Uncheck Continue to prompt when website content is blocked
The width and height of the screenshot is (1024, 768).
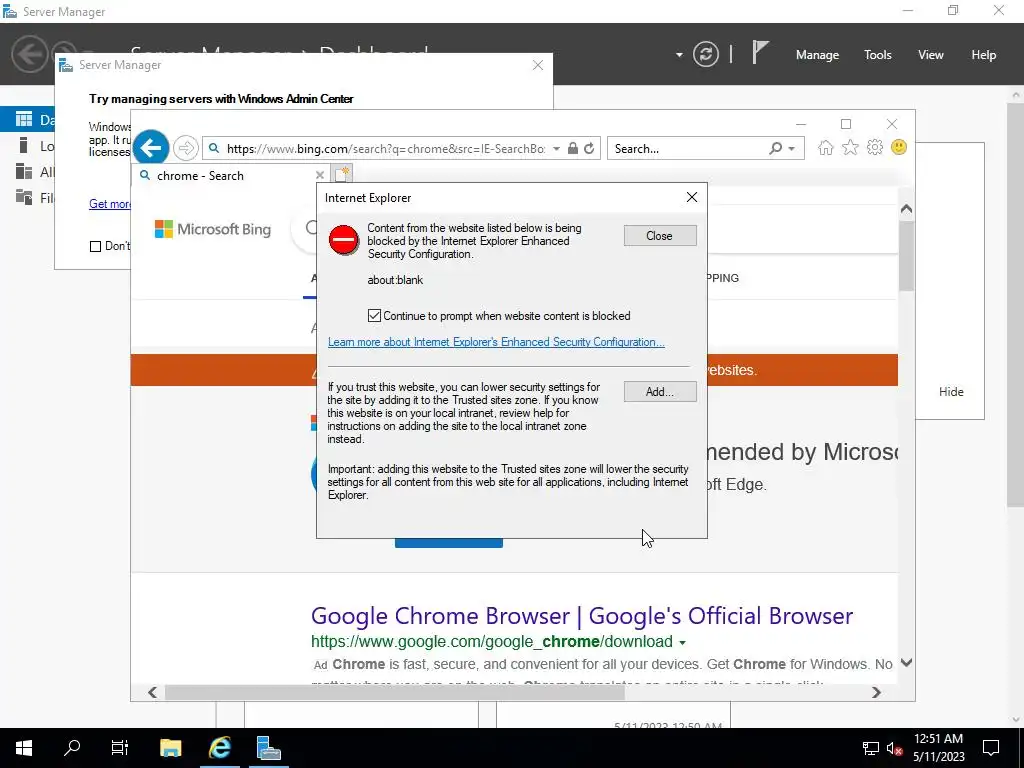374,316
